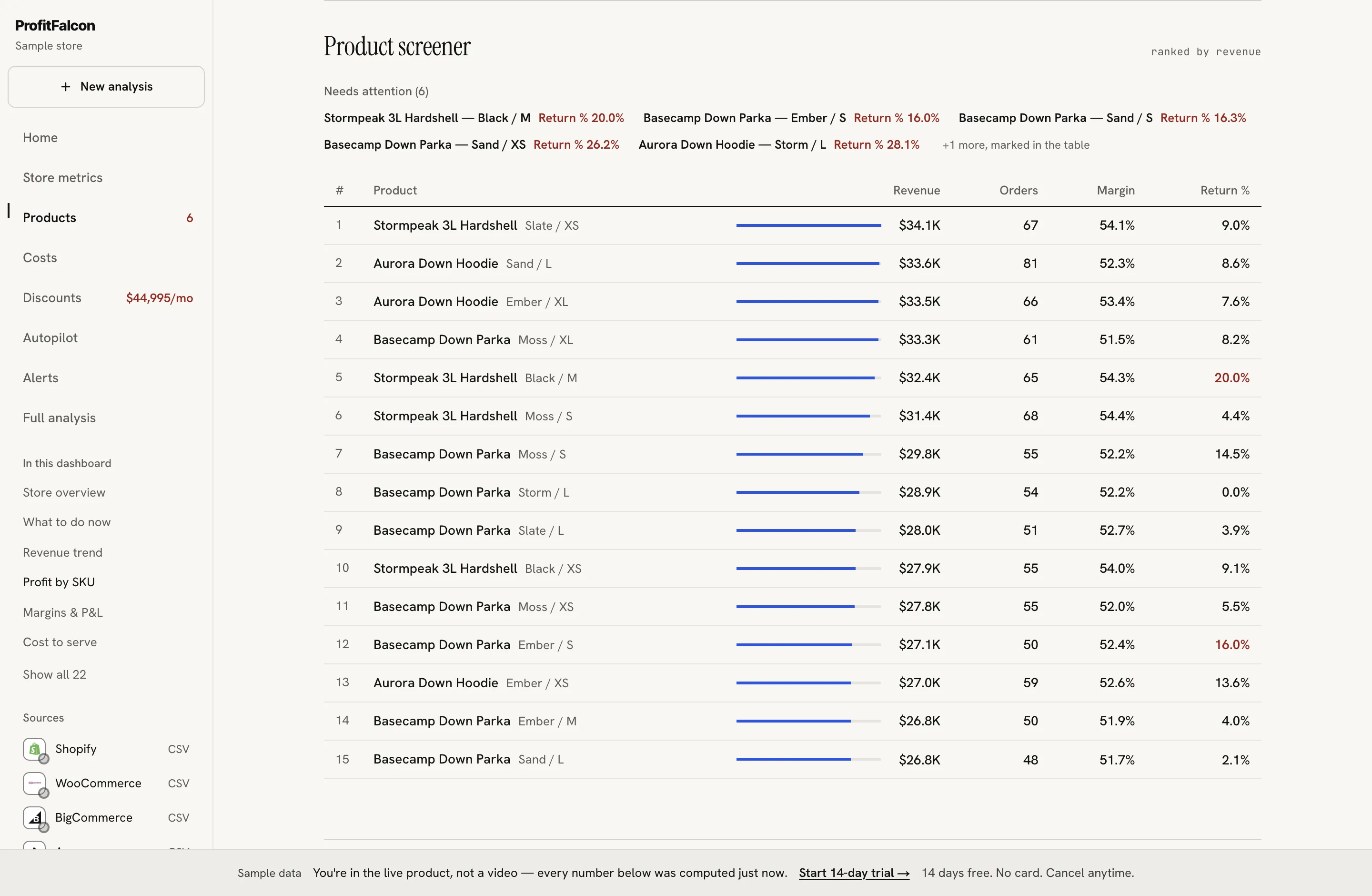Select row Stormpeak 3L Hardshell Slate / XS
The height and width of the screenshot is (896, 1372).
[793, 225]
